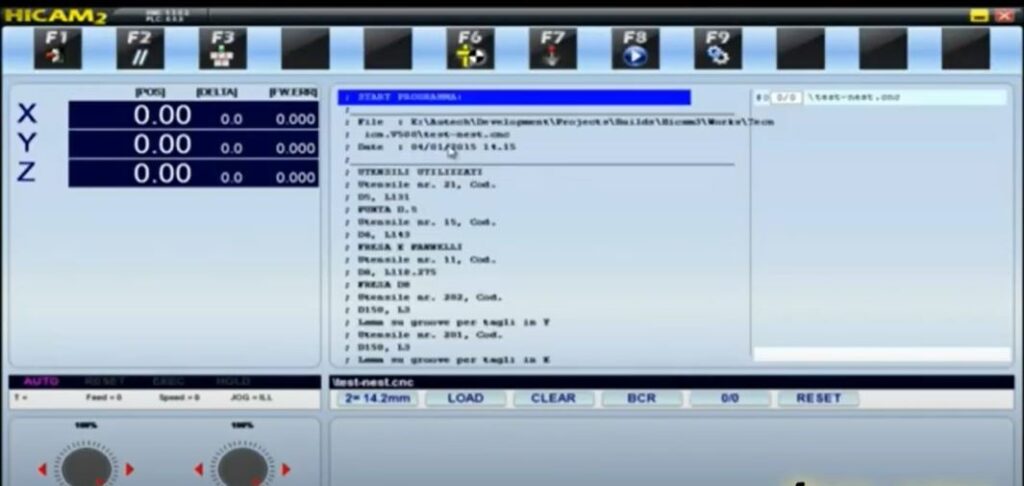The image size is (1024, 486).
Task: Click the F2 parallel lines icon
Action: (x=140, y=48)
